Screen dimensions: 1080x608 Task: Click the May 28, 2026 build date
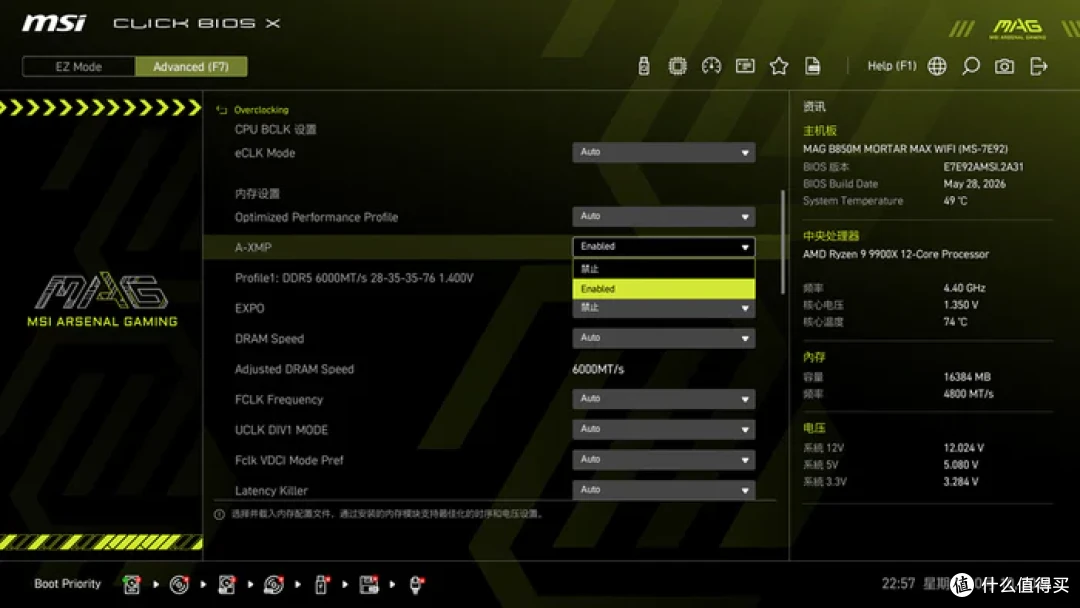[x=974, y=184]
